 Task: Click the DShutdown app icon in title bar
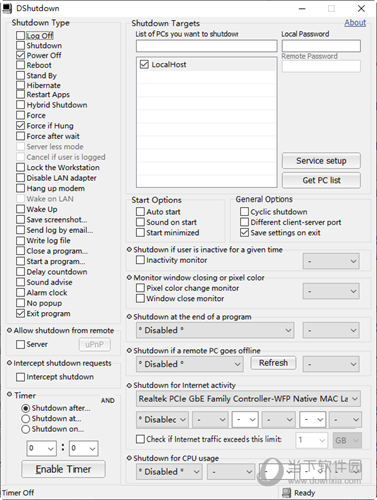click(7, 8)
